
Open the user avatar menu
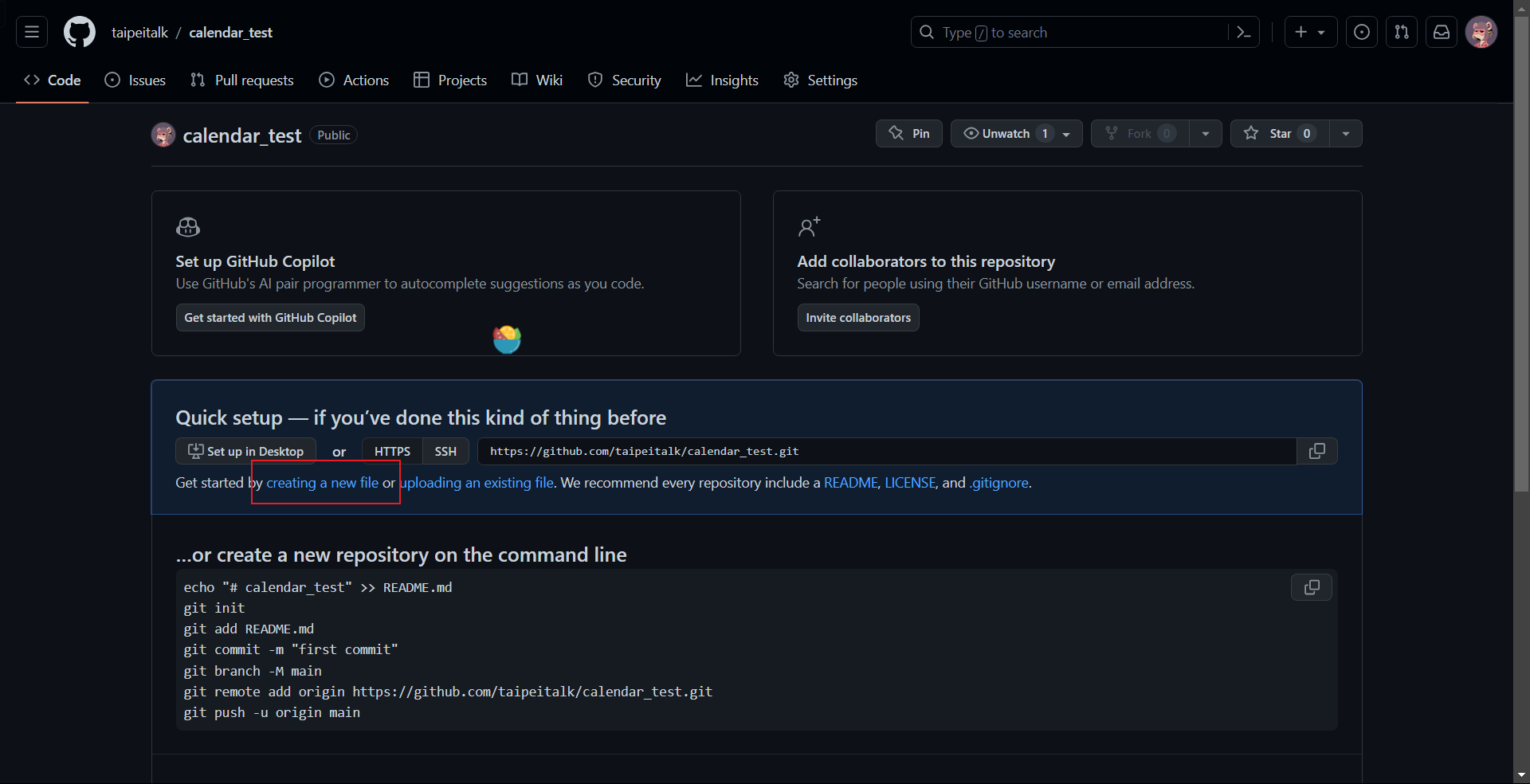(1481, 32)
